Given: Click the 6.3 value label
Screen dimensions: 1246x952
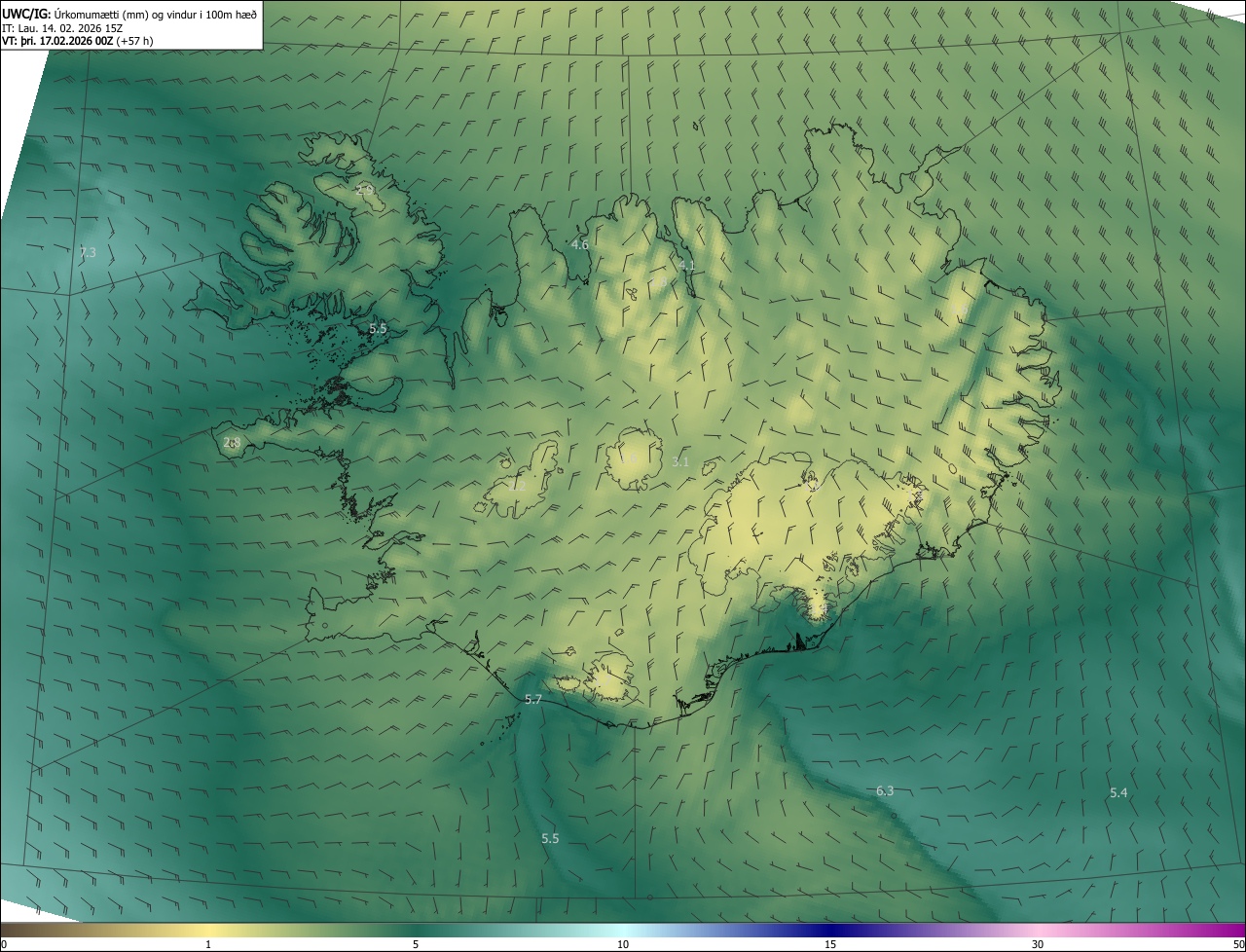Looking at the screenshot, I should tap(885, 791).
